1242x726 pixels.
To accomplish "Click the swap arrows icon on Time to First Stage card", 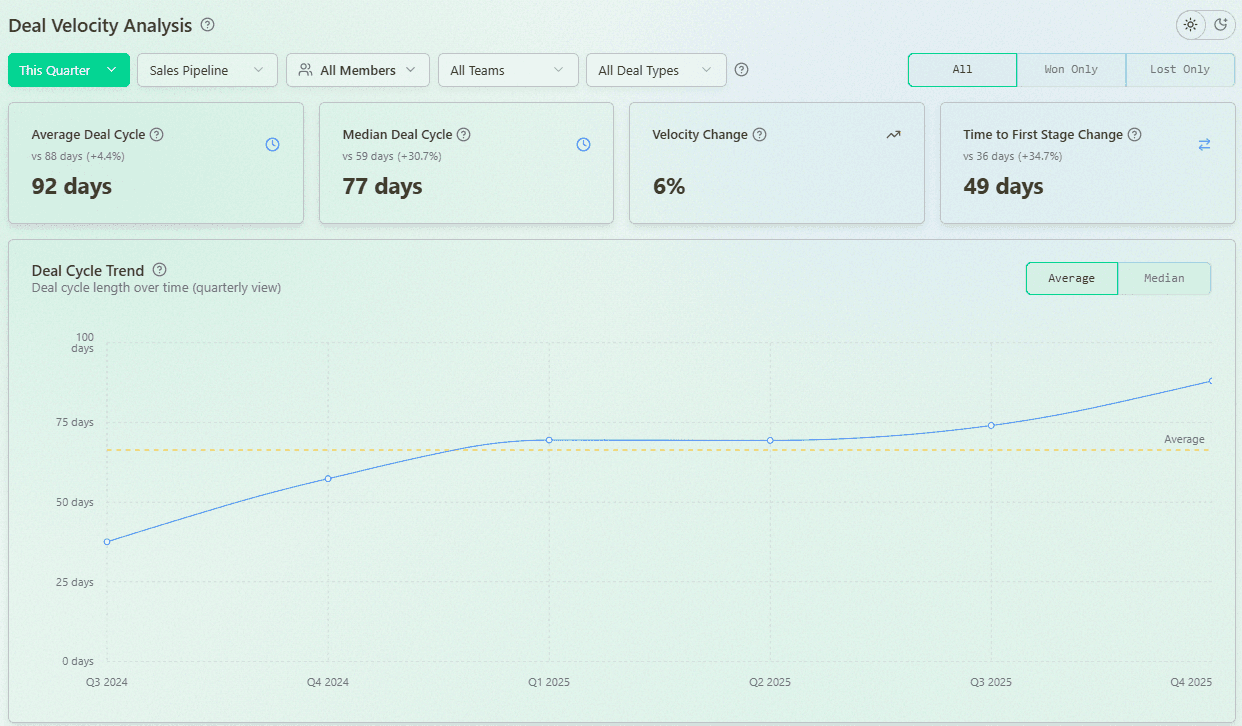I will tap(1204, 144).
